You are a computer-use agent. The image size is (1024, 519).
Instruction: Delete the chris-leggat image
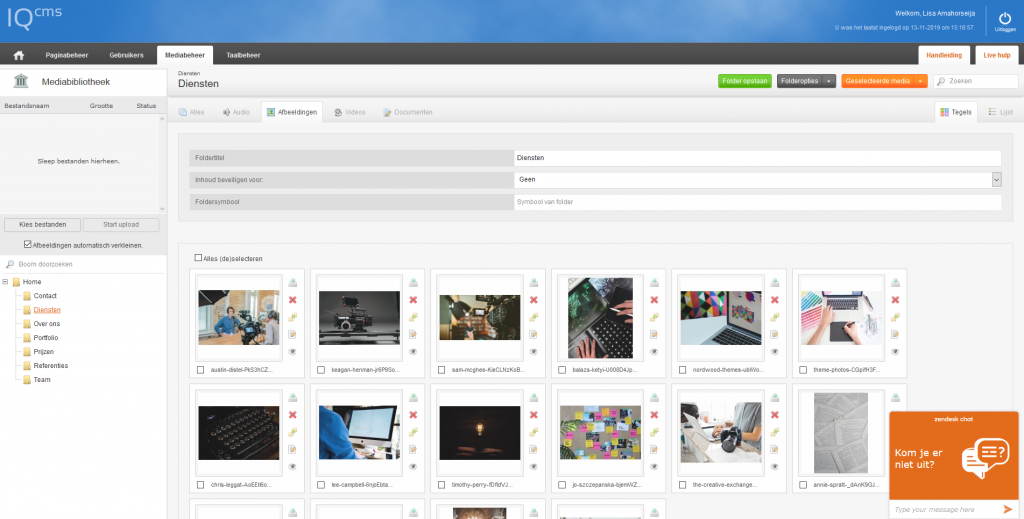point(293,415)
